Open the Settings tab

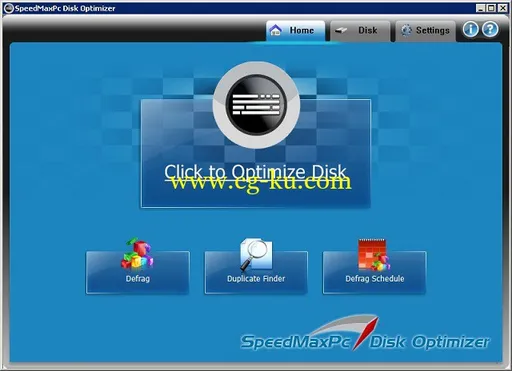(425, 30)
